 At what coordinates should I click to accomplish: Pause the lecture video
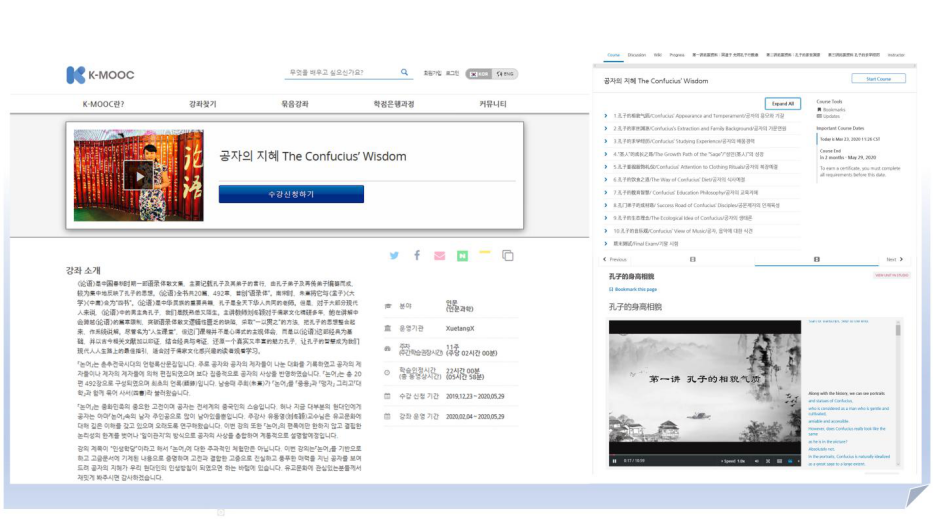click(614, 461)
